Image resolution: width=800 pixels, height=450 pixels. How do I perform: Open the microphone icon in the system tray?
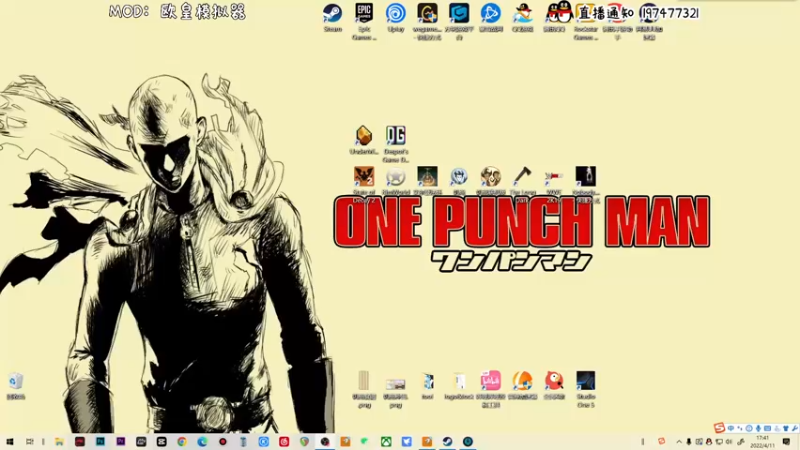click(689, 442)
